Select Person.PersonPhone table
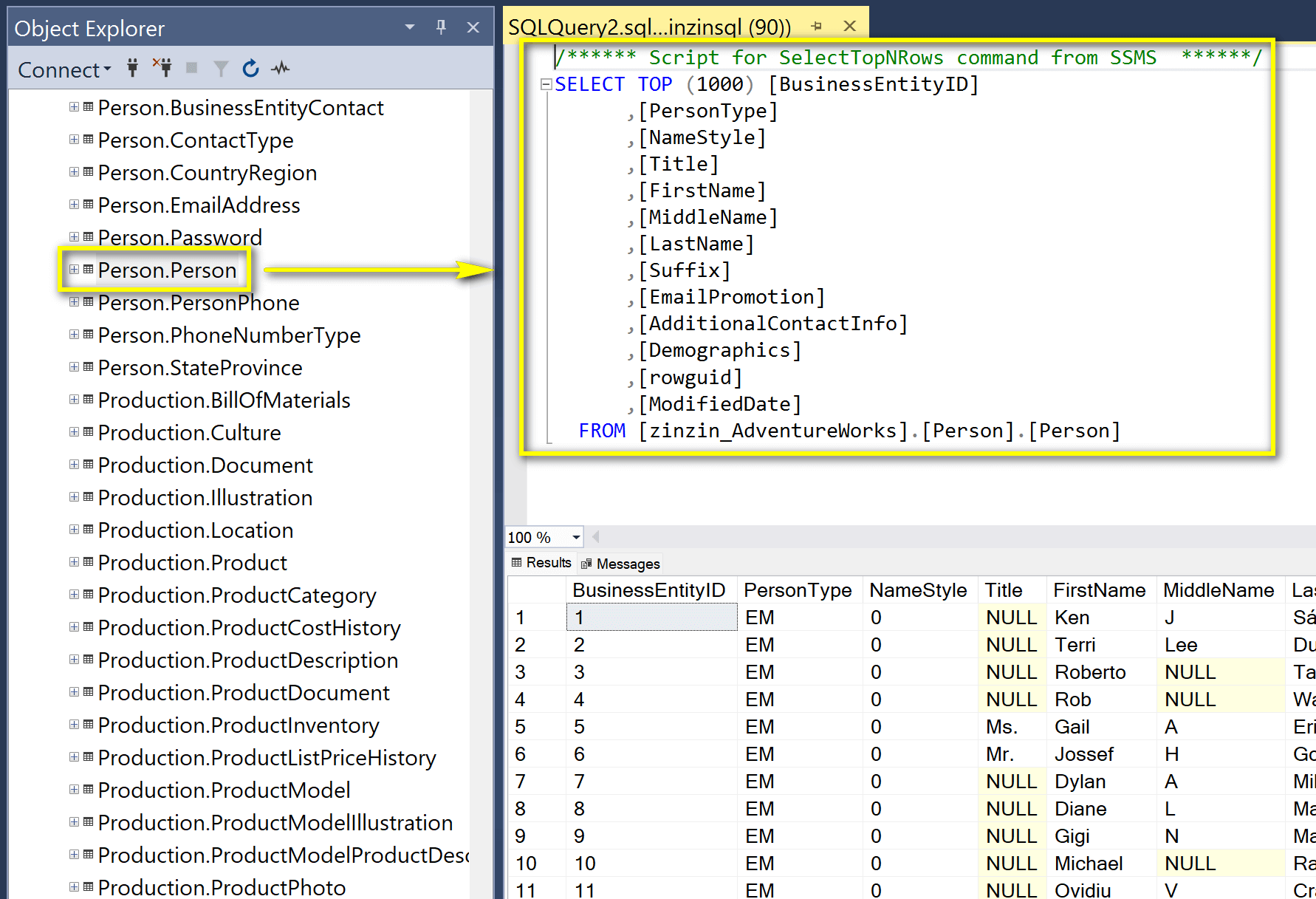Viewport: 1316px width, 899px height. [x=199, y=303]
